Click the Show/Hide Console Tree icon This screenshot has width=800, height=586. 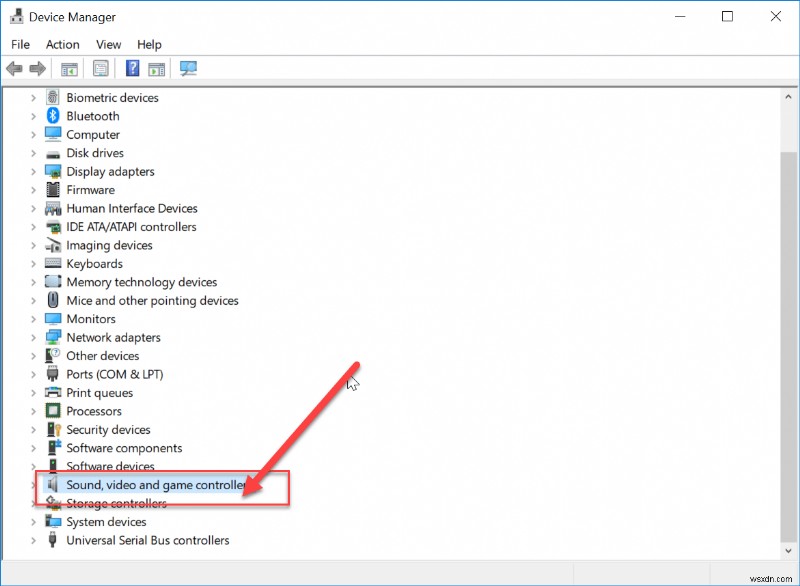pyautogui.click(x=67, y=68)
